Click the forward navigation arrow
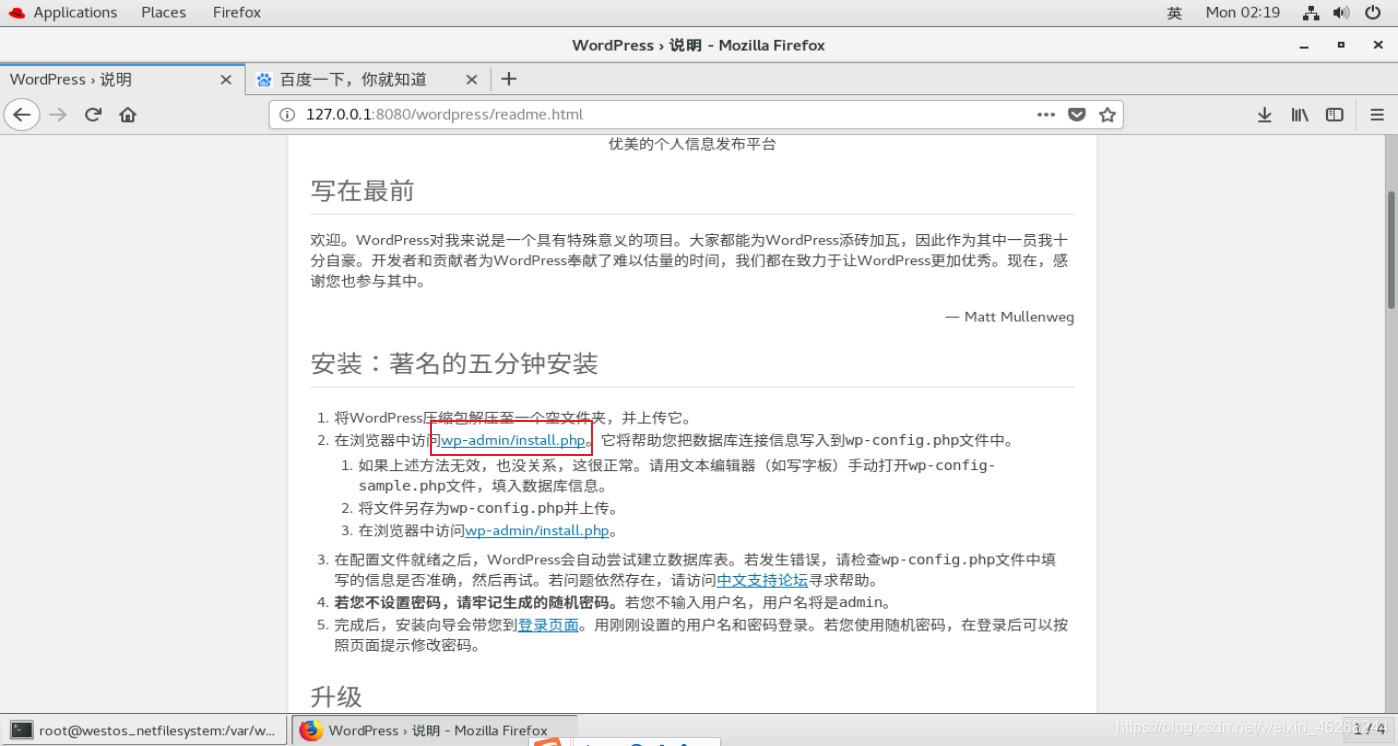The height and width of the screenshot is (746, 1398). tap(58, 115)
